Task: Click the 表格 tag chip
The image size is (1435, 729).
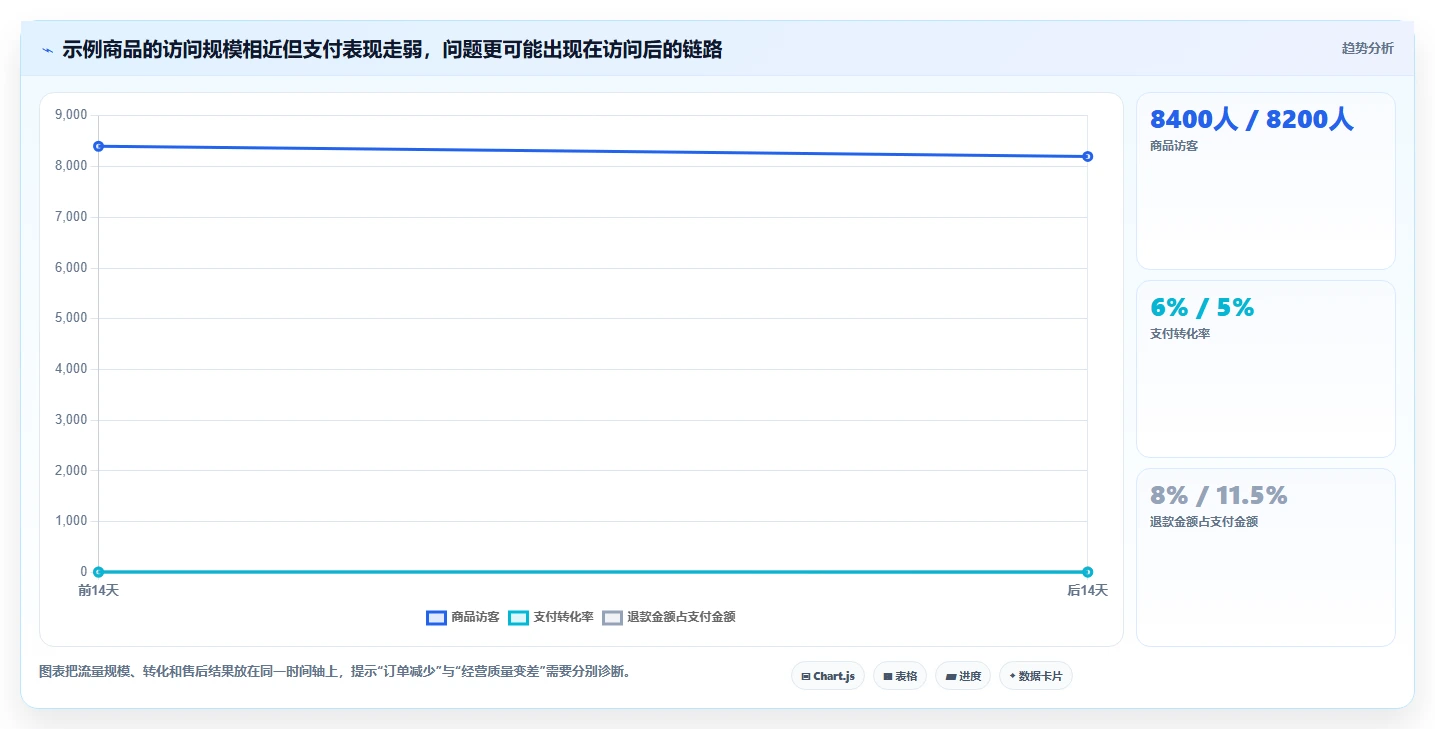Action: pyautogui.click(x=900, y=676)
